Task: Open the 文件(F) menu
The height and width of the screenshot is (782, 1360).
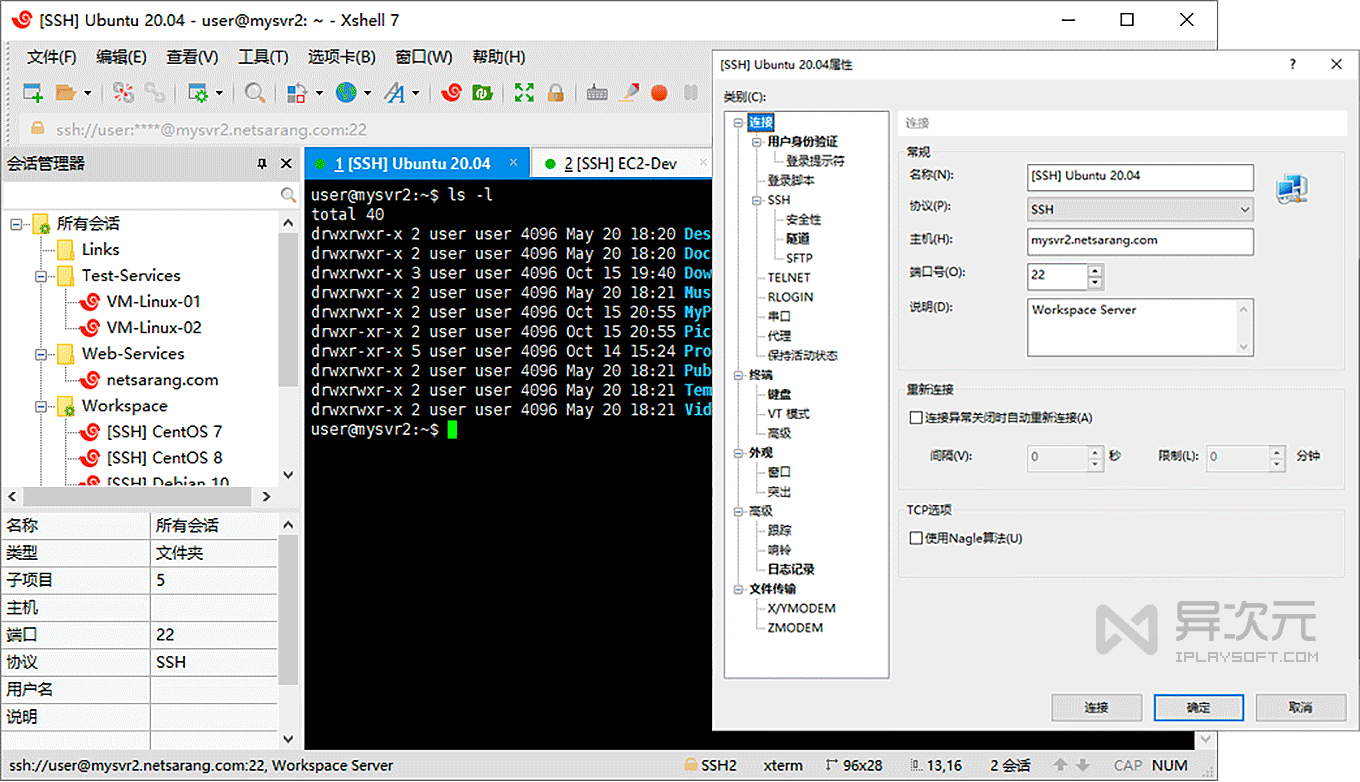Action: pyautogui.click(x=51, y=57)
